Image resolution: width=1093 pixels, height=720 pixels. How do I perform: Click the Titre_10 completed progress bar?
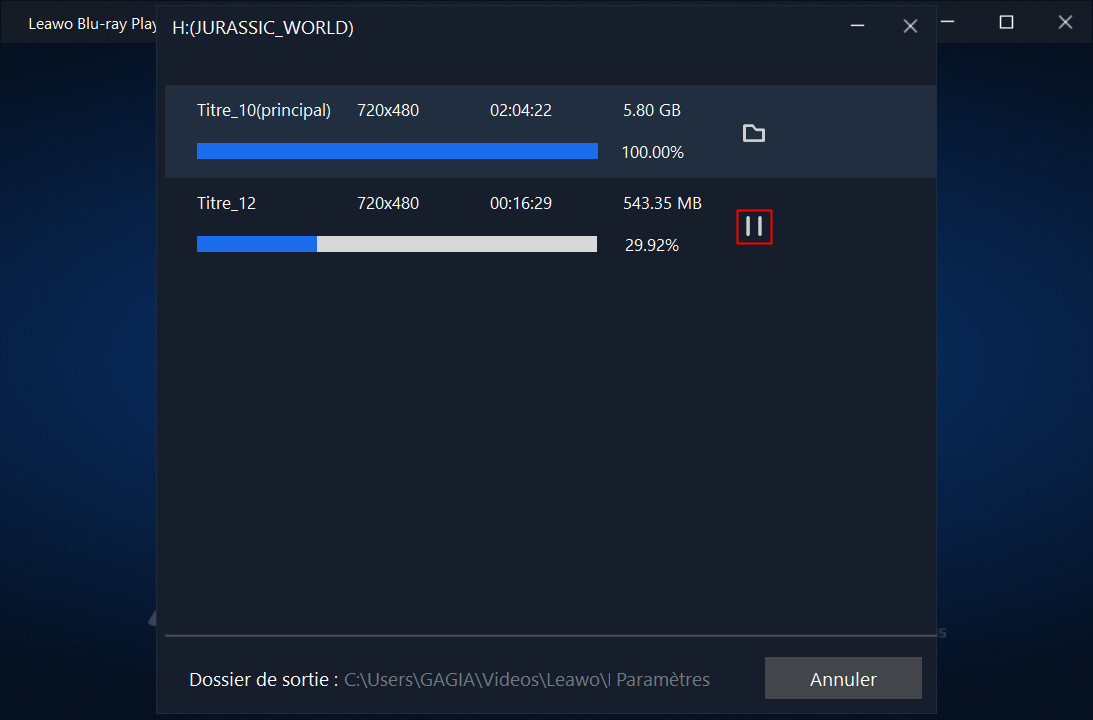397,151
